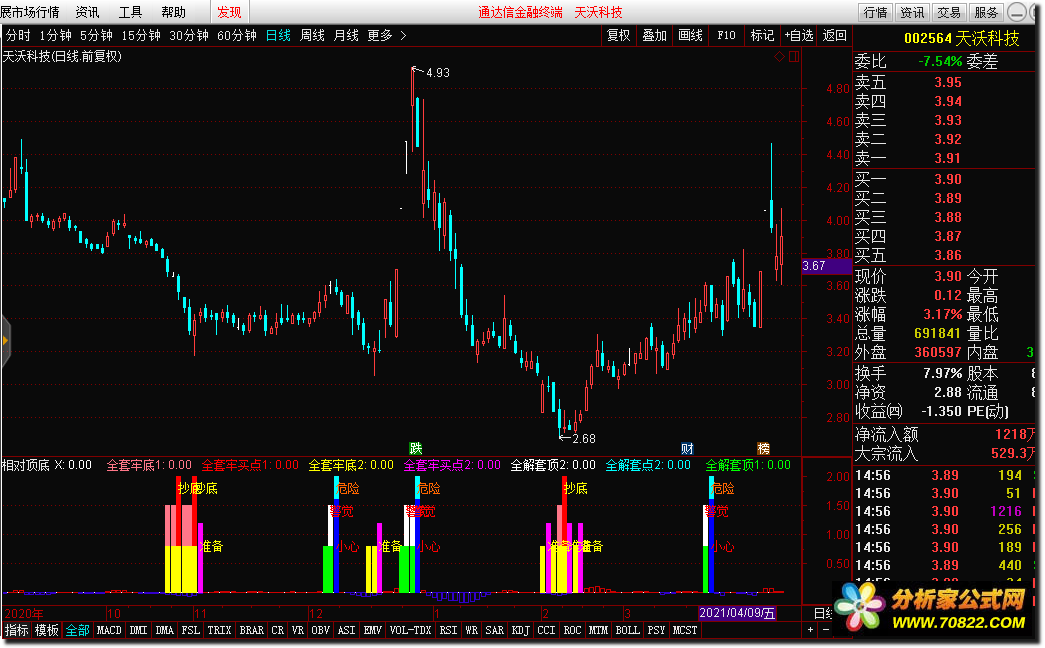Open the 帮助 help menu
The height and width of the screenshot is (648, 1045).
(173, 12)
